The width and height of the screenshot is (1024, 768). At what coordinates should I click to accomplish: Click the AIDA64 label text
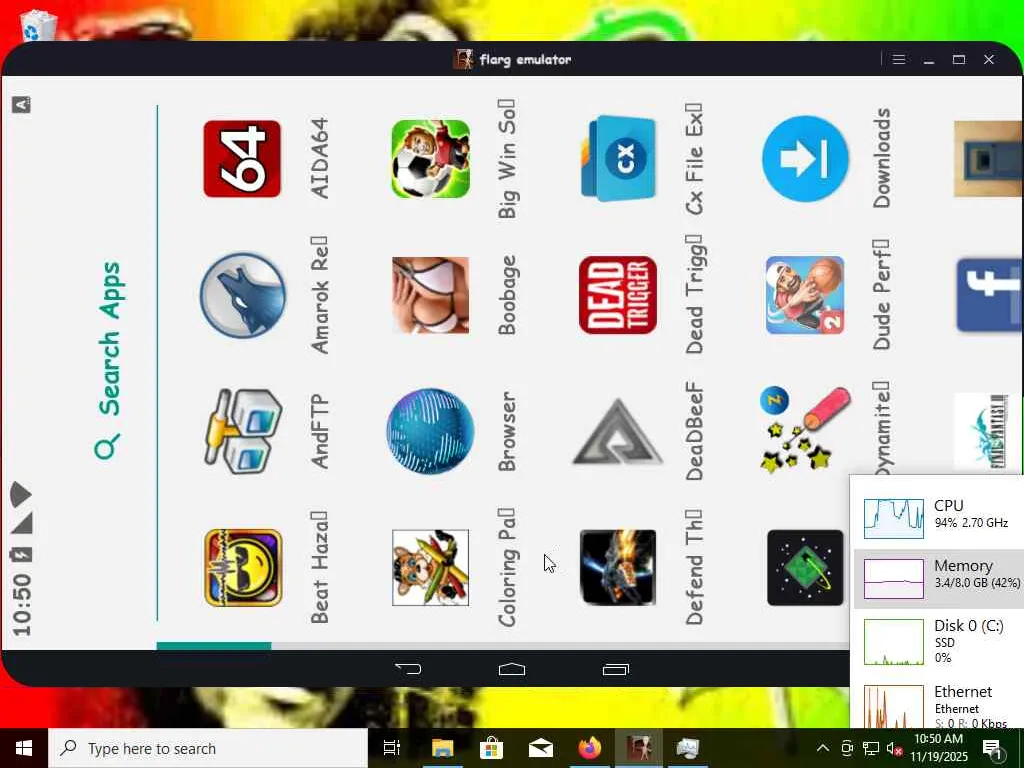[319, 159]
